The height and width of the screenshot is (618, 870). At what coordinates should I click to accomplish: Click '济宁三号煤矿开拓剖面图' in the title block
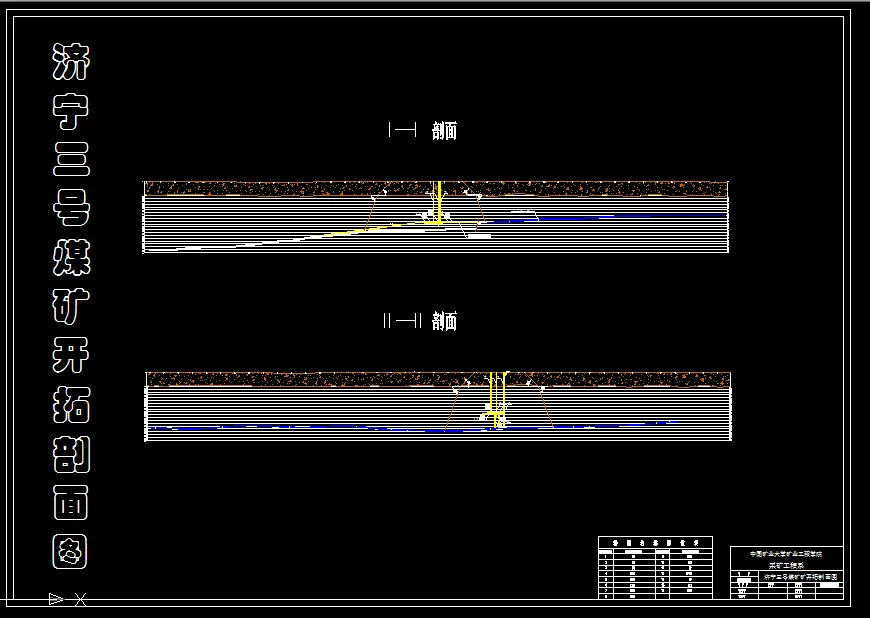[800, 577]
